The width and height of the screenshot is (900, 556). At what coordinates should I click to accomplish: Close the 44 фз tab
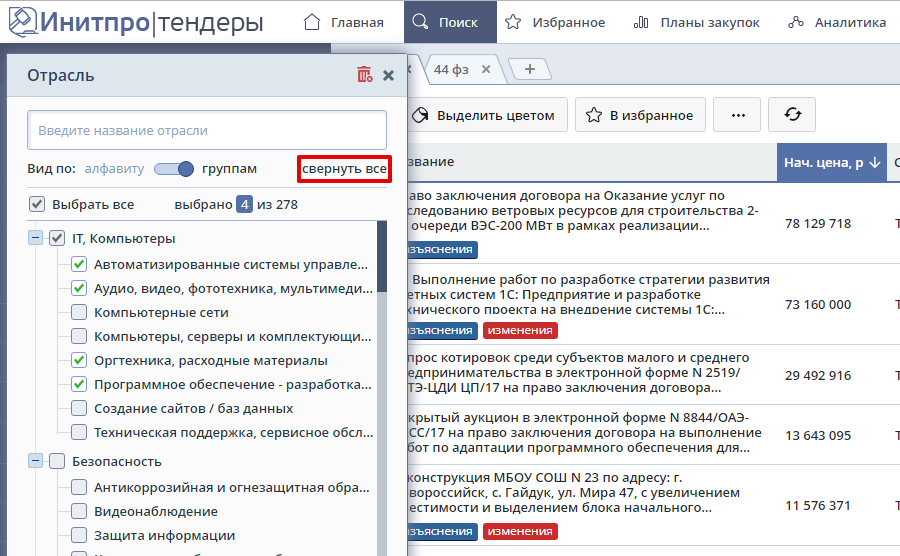(x=486, y=69)
